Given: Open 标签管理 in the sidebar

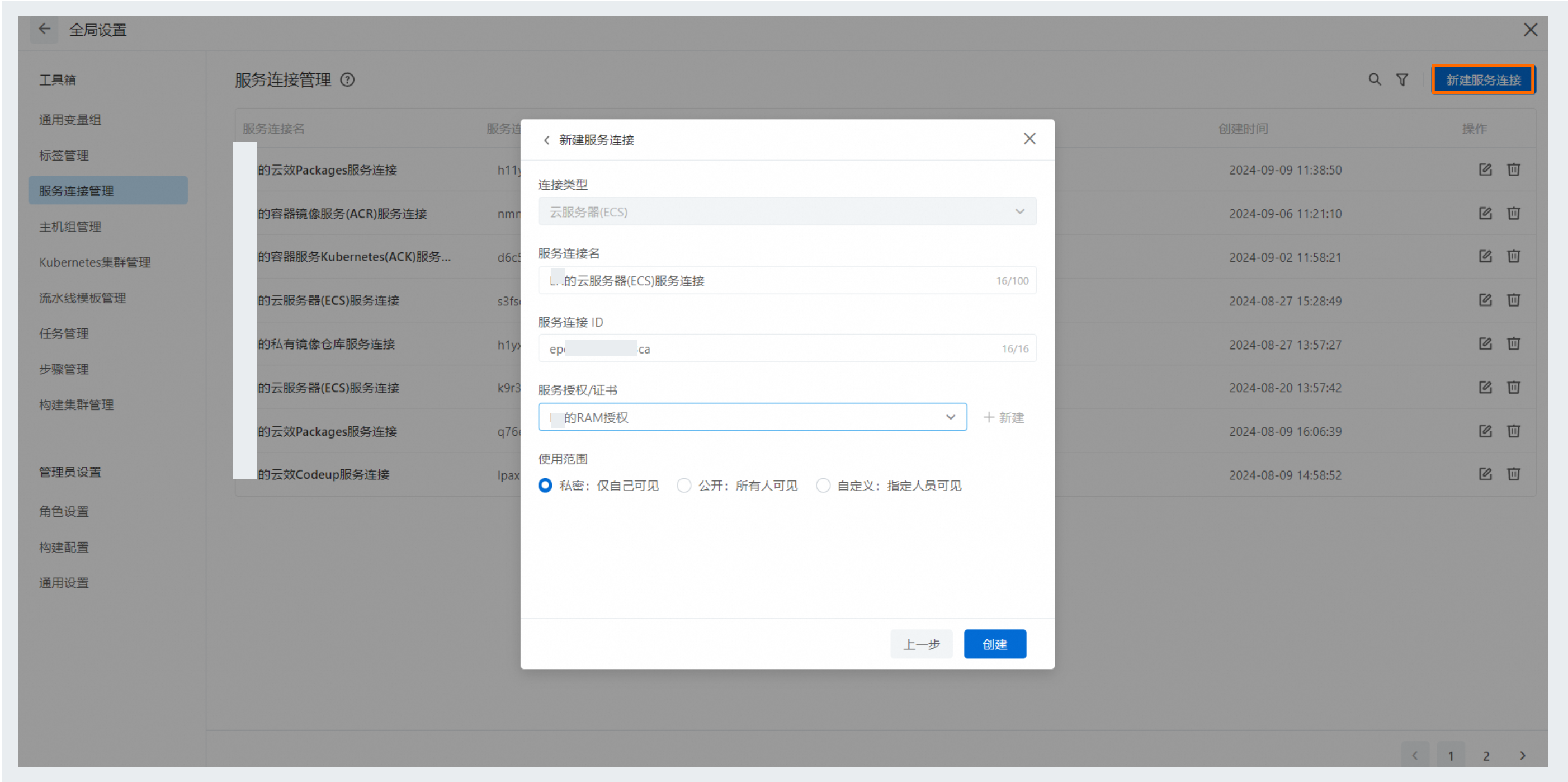Looking at the screenshot, I should coord(64,156).
